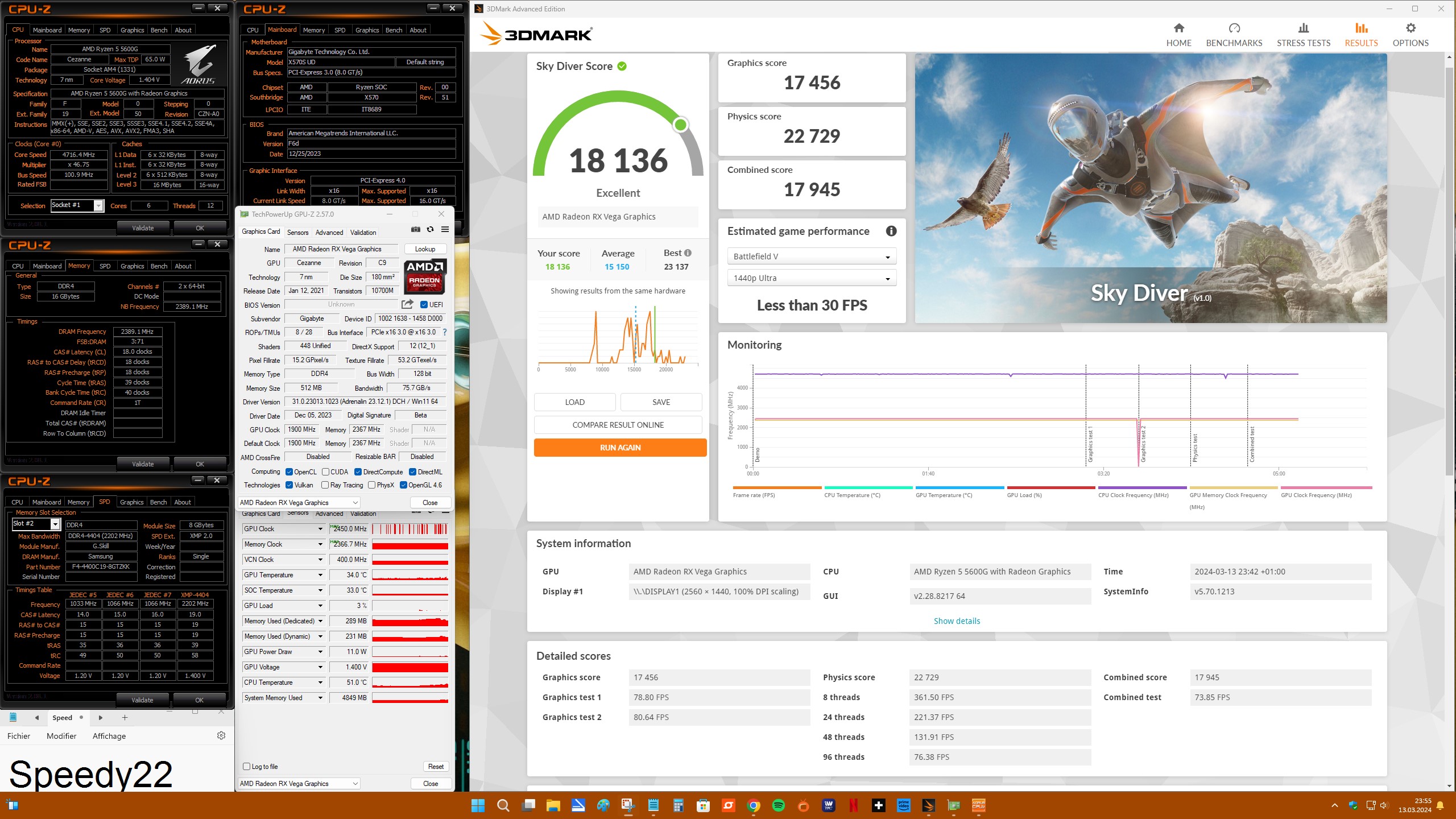1456x819 pixels.
Task: Open CPU-Z SPD Slot #2 dropdown
Action: (36, 524)
